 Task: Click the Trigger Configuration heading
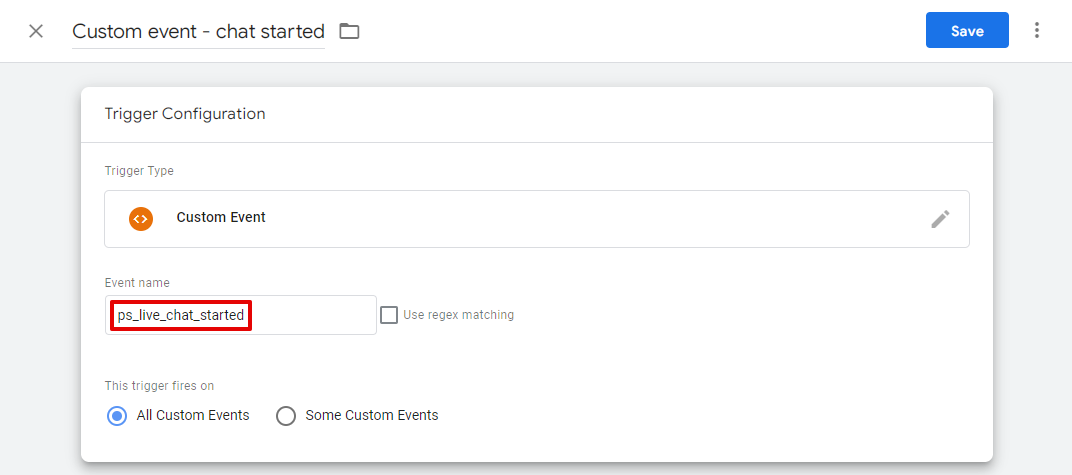185,114
